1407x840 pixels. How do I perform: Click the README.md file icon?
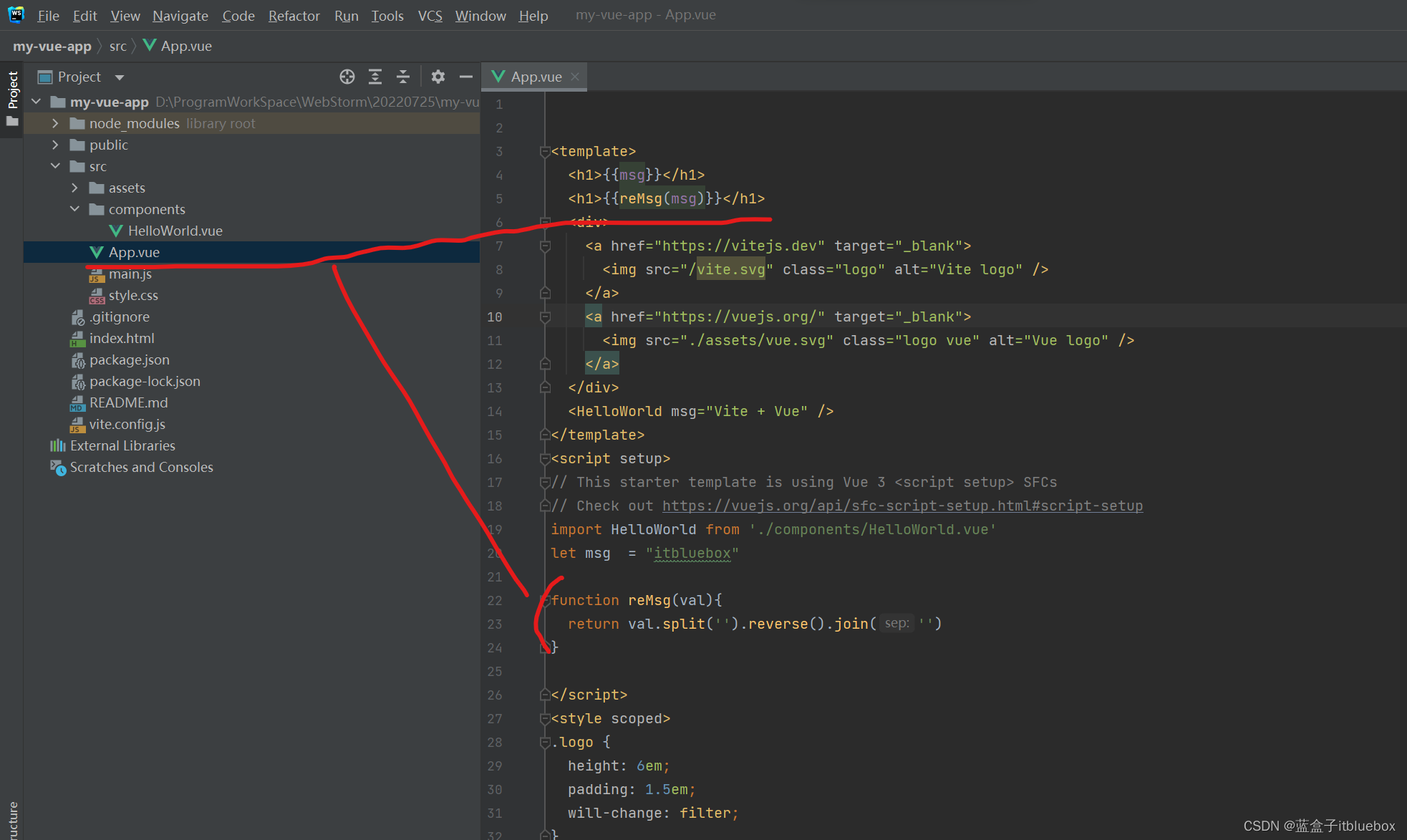click(x=77, y=403)
